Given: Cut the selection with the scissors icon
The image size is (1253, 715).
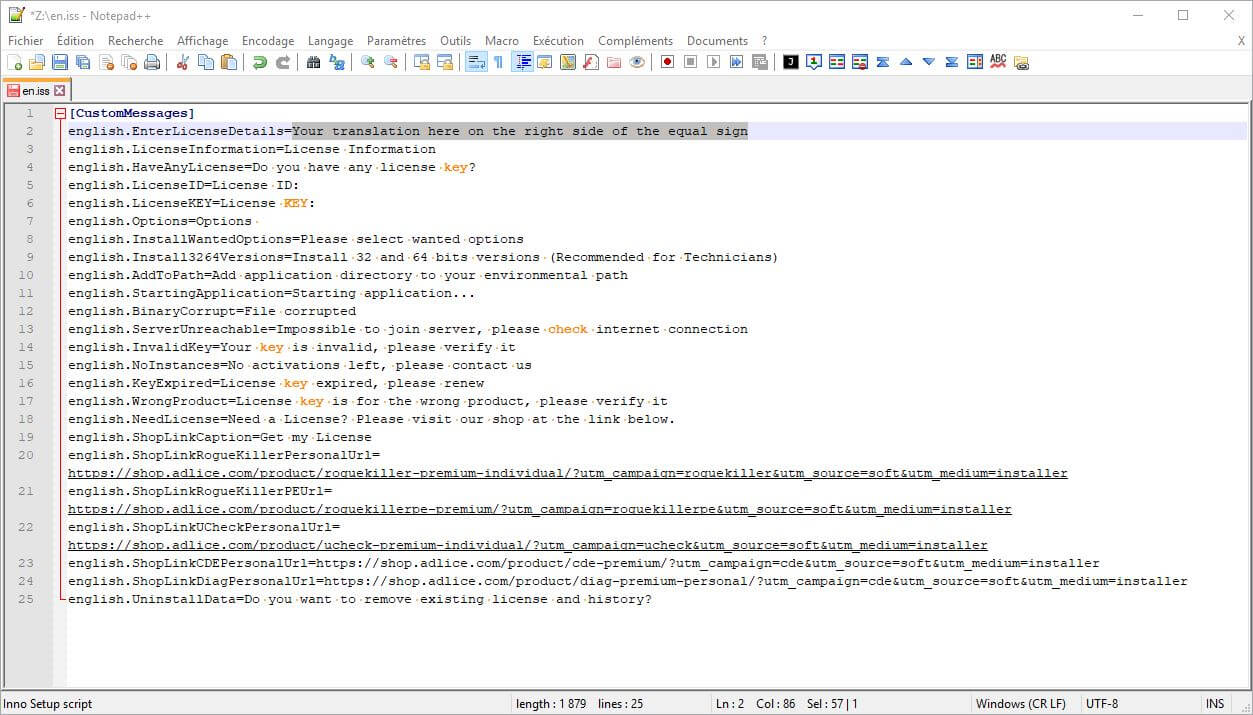Looking at the screenshot, I should [182, 63].
